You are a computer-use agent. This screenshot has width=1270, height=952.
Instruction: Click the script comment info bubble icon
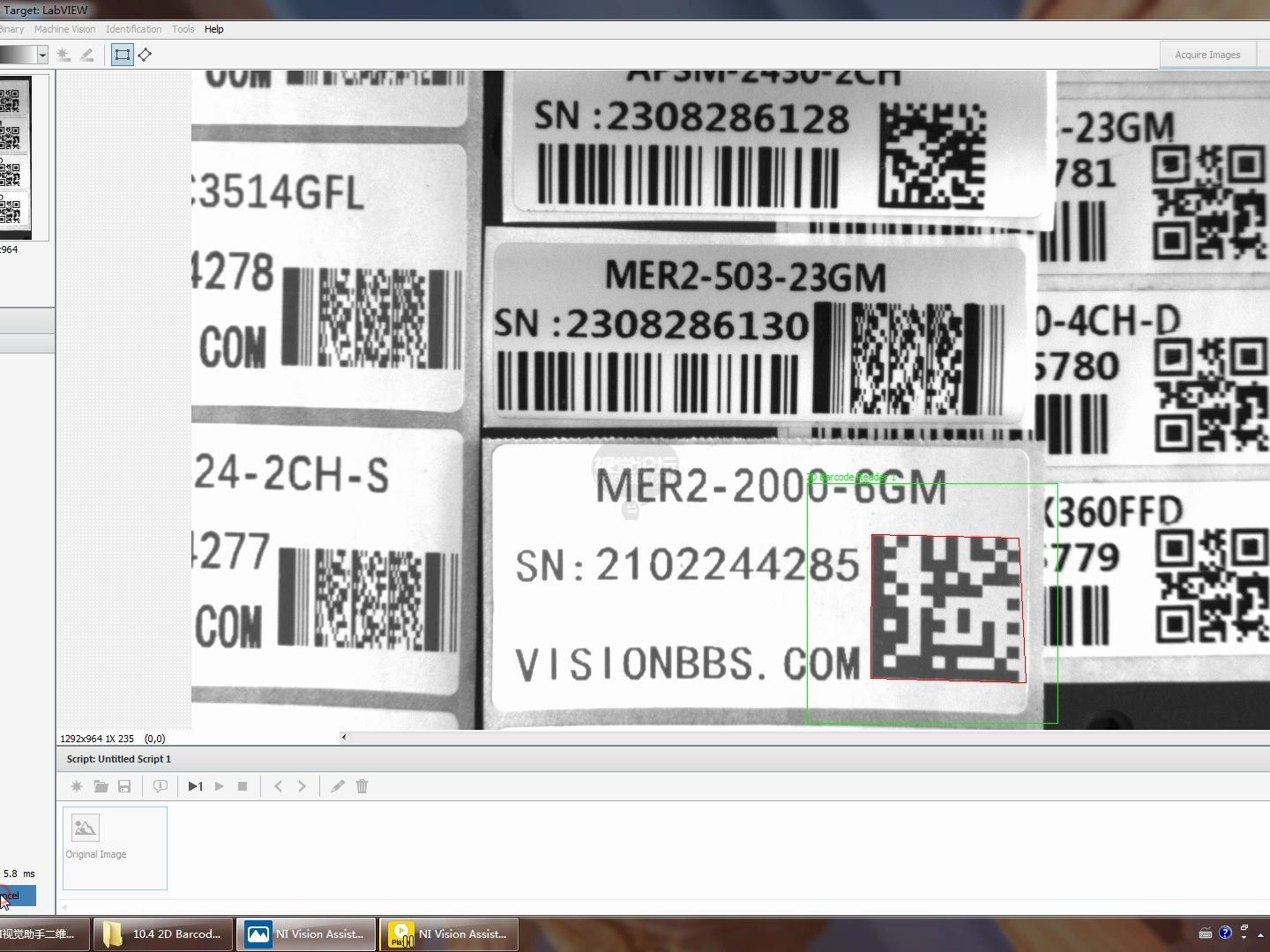click(161, 786)
